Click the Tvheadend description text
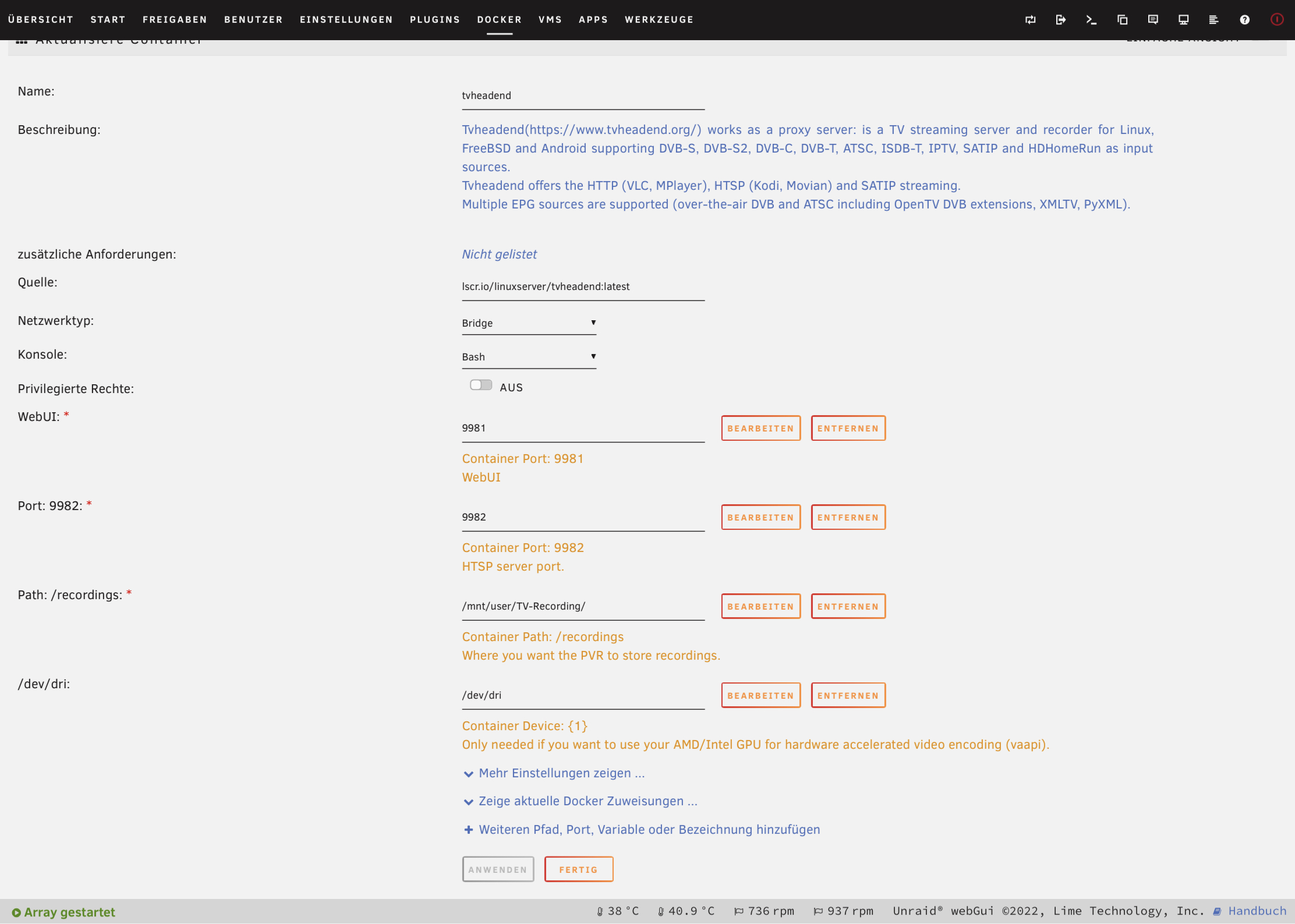This screenshot has width=1295, height=924. click(808, 167)
